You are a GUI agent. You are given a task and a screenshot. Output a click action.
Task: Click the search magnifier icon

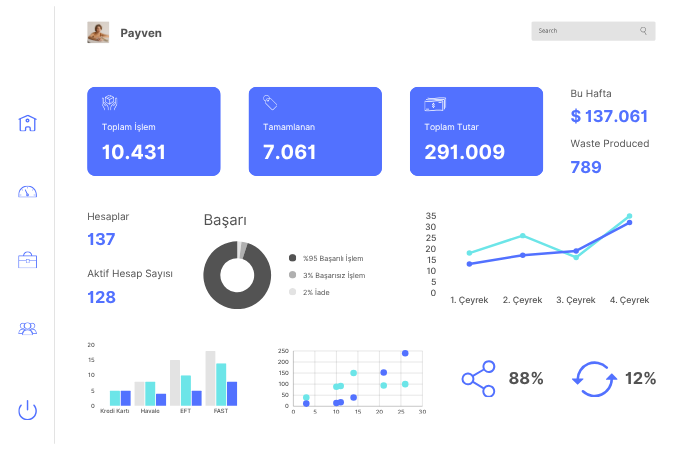[643, 31]
